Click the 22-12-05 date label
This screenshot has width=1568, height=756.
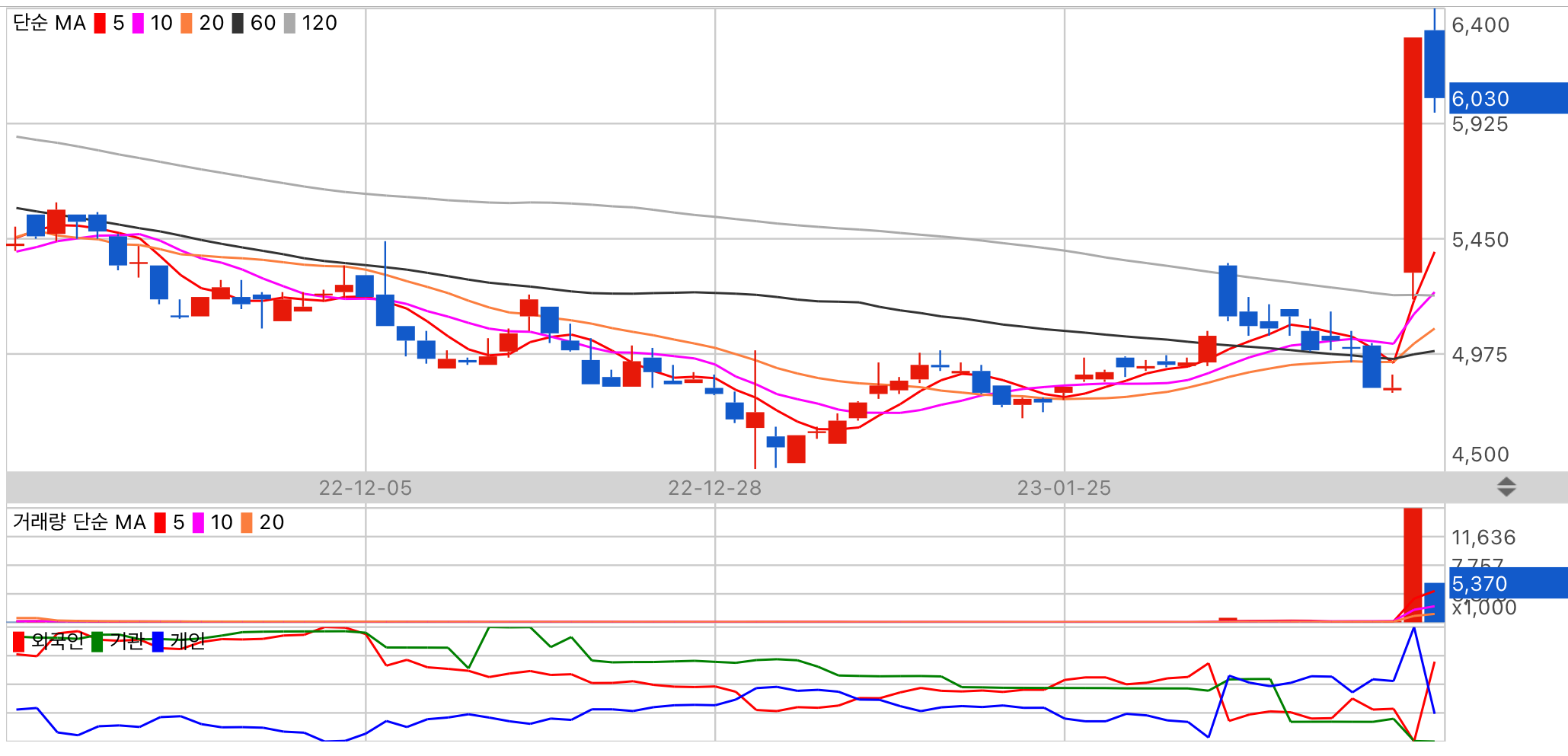coord(366,488)
